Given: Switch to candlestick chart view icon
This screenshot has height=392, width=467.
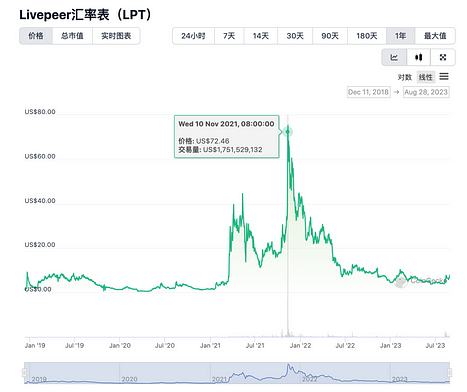Looking at the screenshot, I should point(419,57).
